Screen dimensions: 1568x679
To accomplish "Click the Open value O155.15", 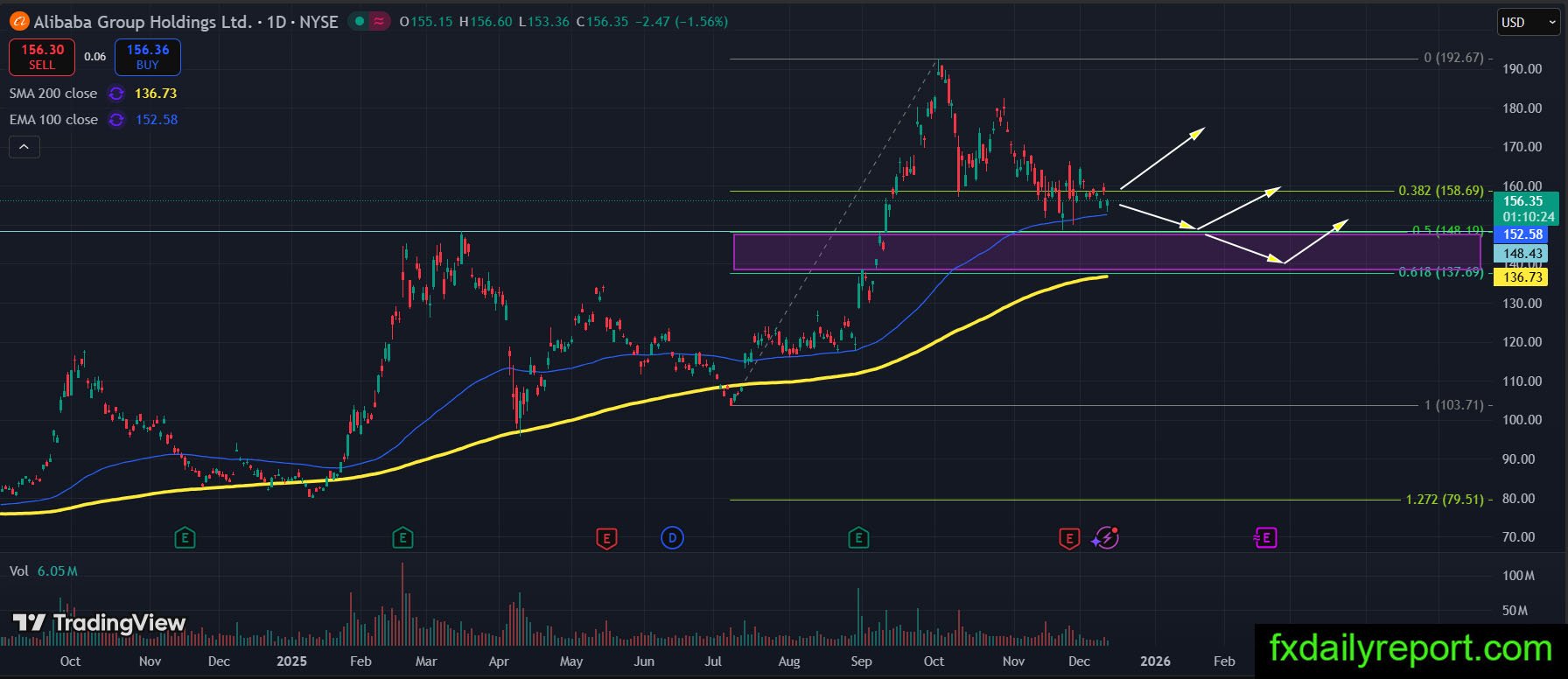I will coord(426,22).
